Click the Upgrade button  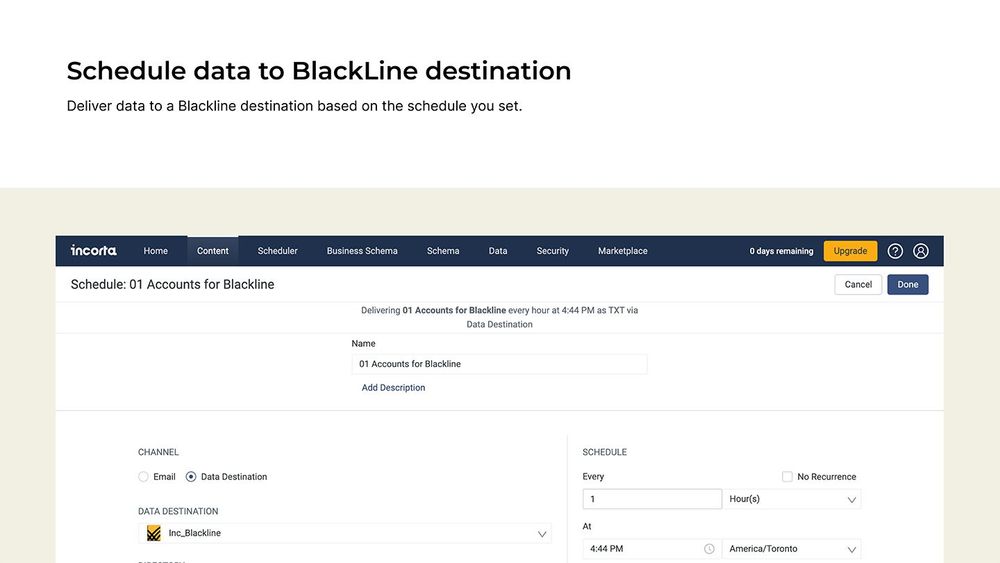(x=850, y=251)
